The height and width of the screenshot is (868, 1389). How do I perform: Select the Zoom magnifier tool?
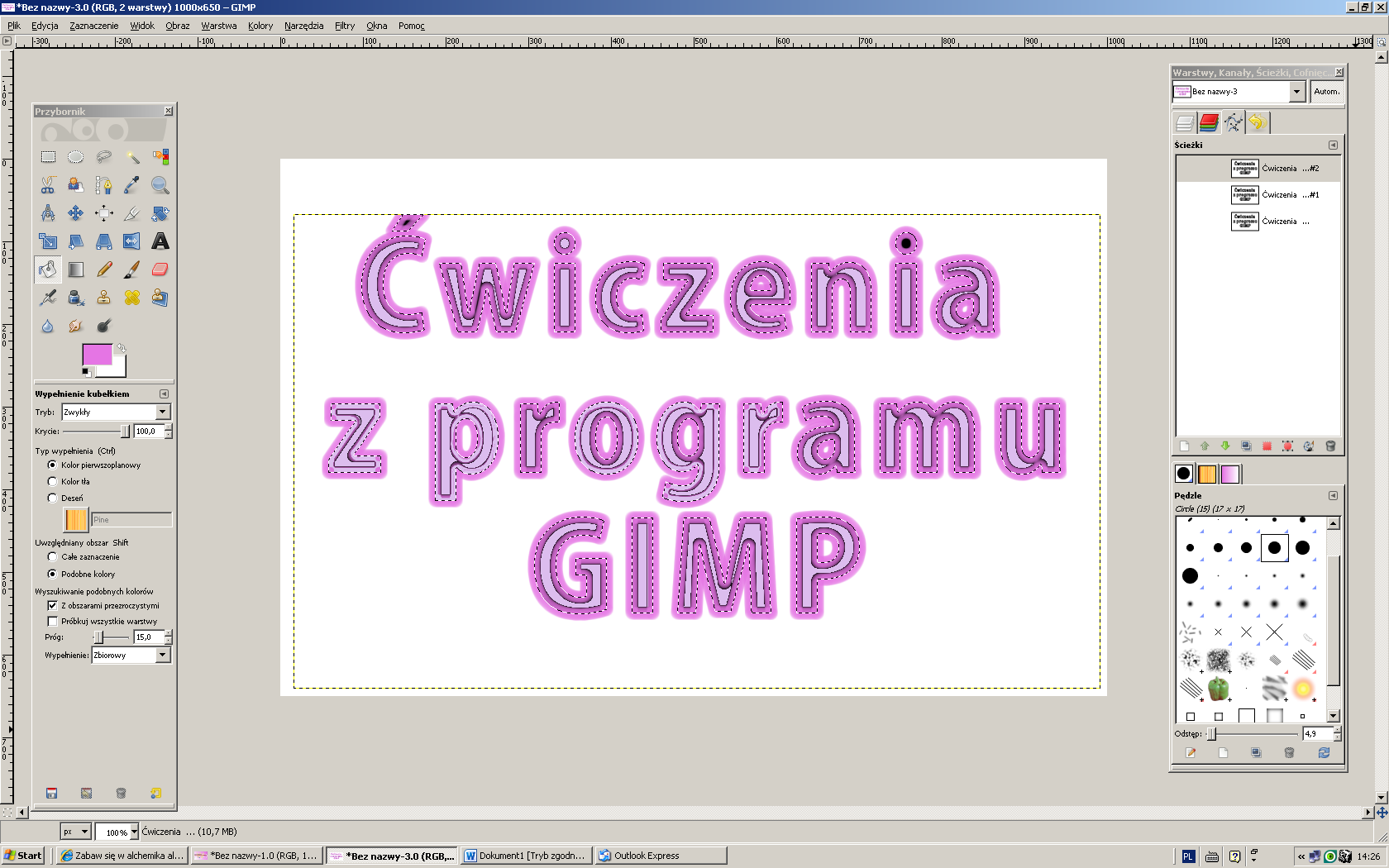click(160, 185)
